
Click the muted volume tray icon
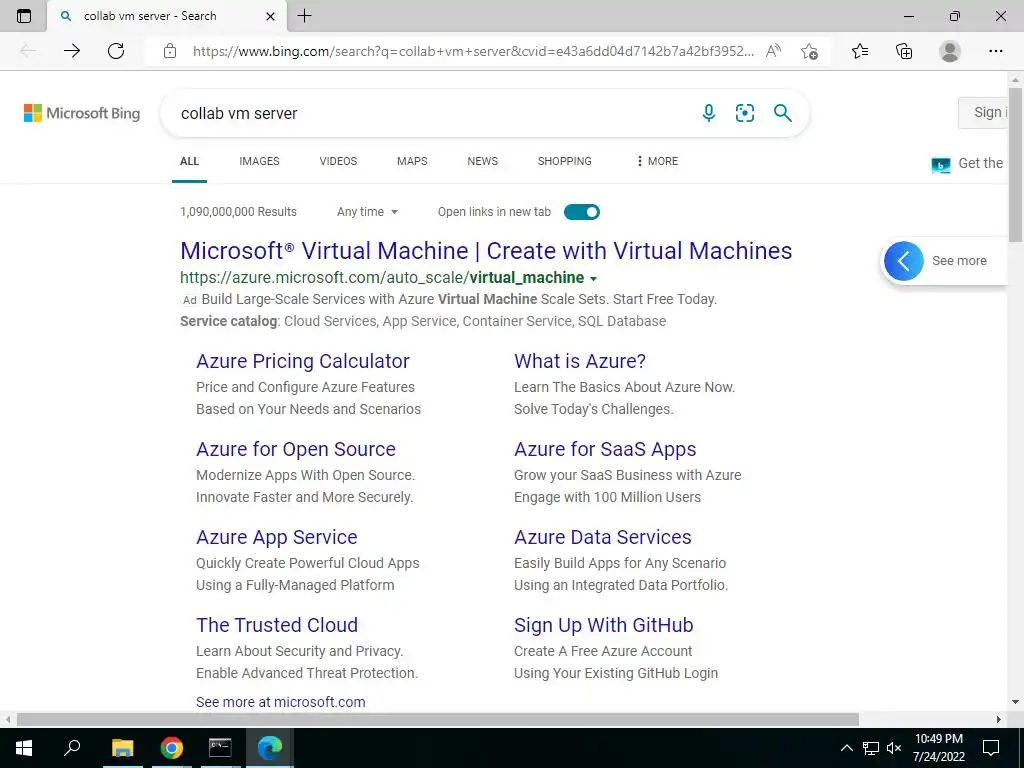pos(894,748)
